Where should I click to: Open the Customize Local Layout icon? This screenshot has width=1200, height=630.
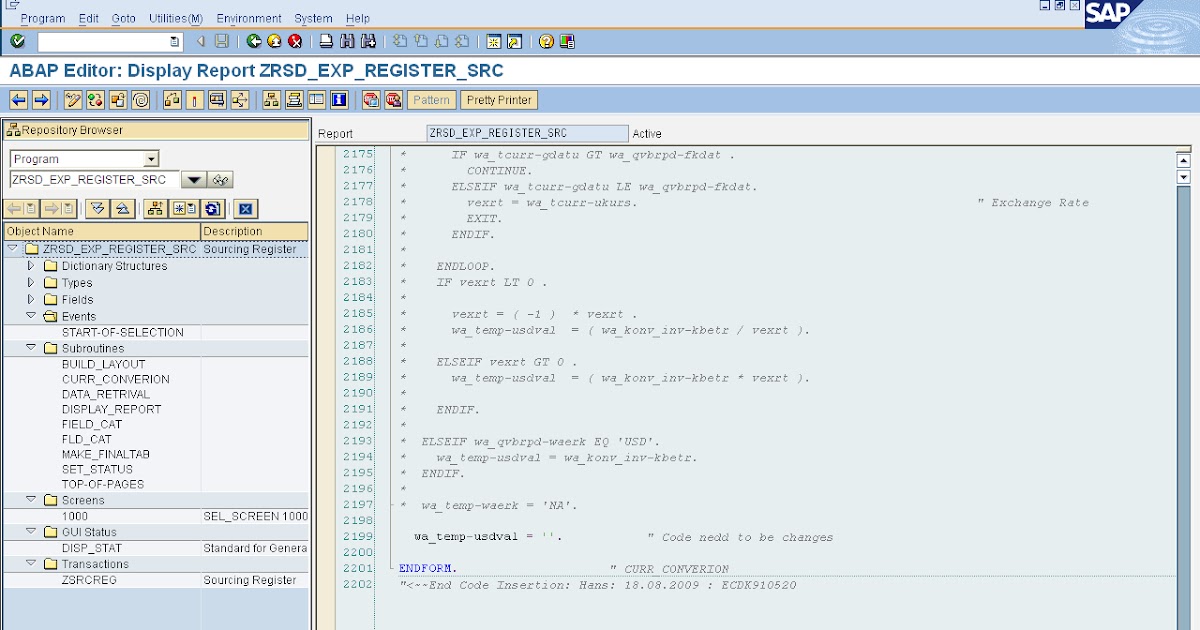[567, 41]
